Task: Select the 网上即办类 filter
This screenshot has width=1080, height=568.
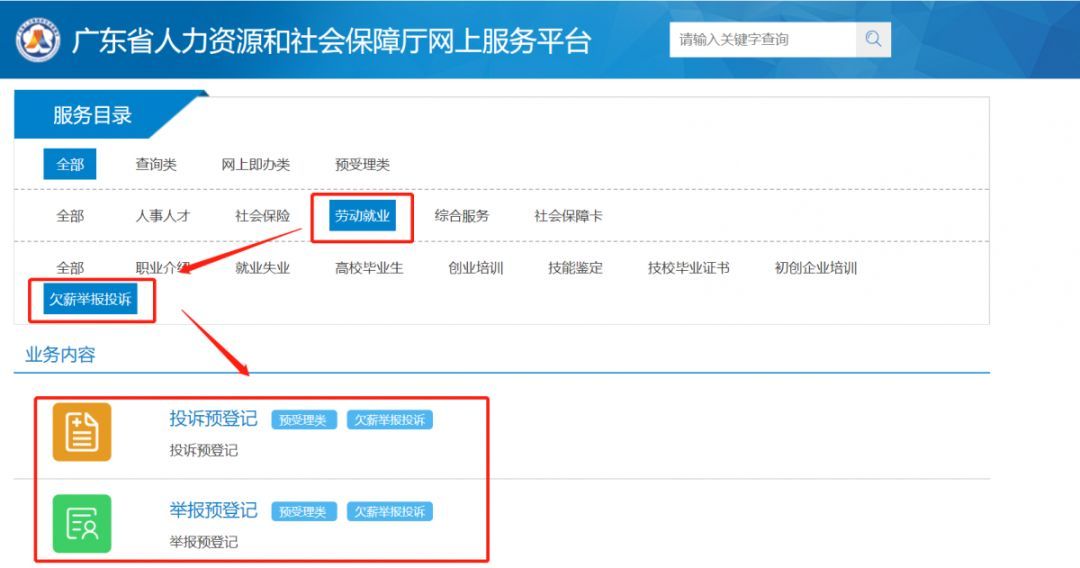Action: (255, 164)
